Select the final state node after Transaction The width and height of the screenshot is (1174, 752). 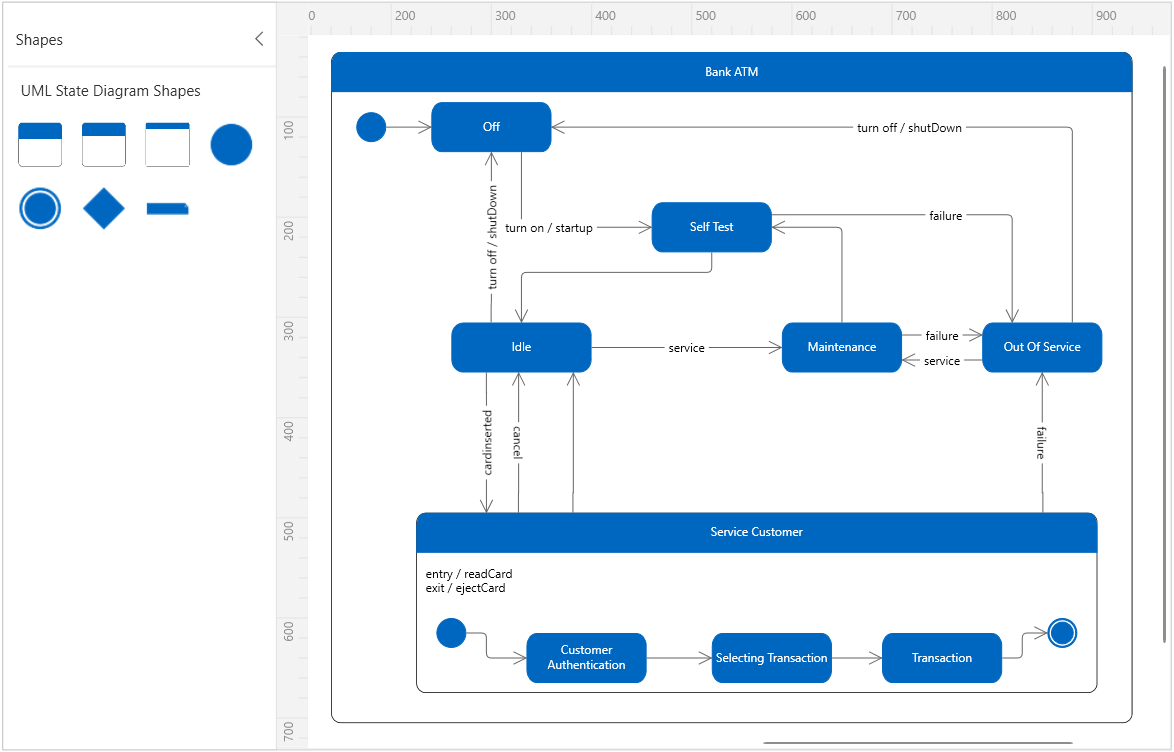(1062, 633)
